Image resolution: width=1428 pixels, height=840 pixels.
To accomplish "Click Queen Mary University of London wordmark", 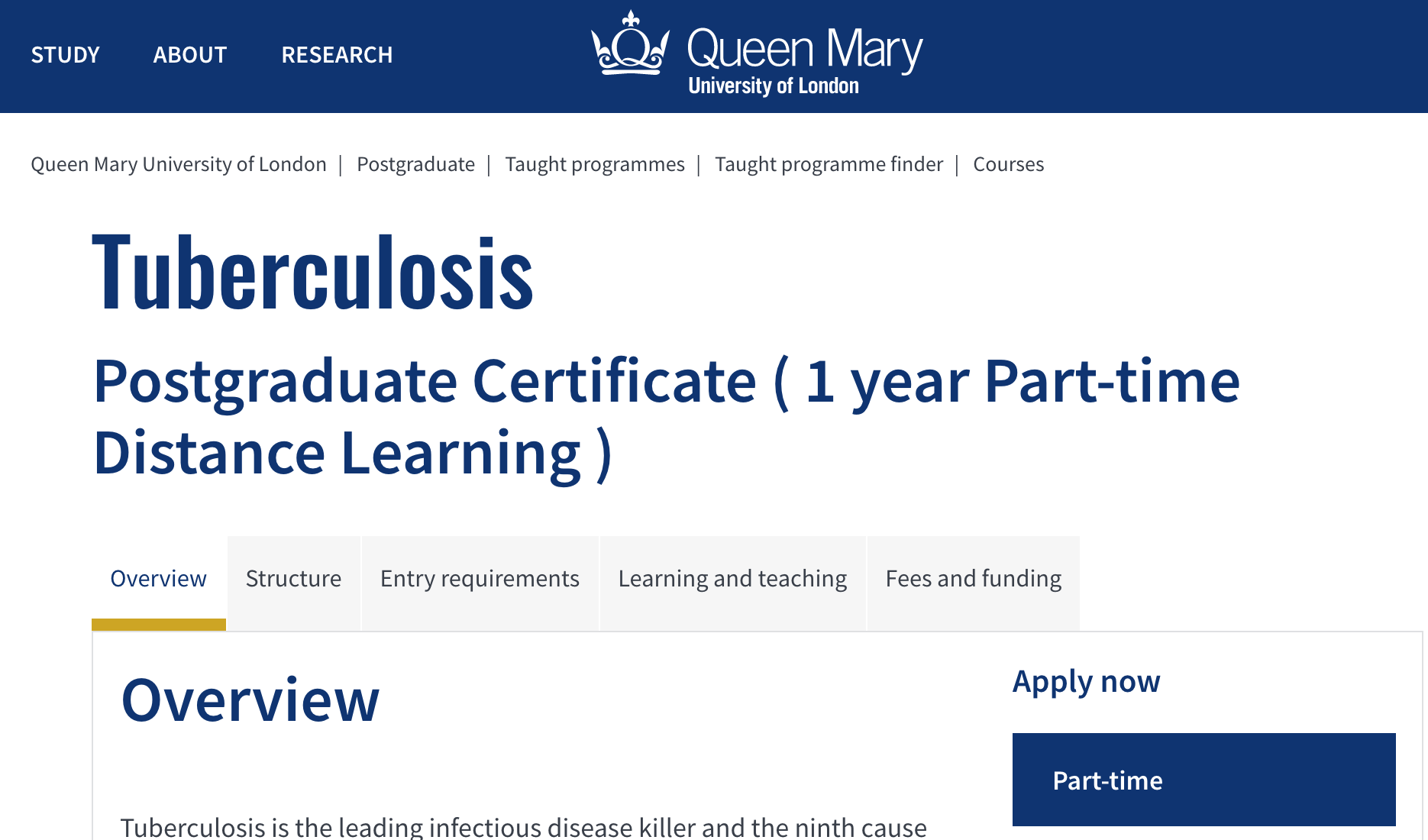I will tap(805, 60).
